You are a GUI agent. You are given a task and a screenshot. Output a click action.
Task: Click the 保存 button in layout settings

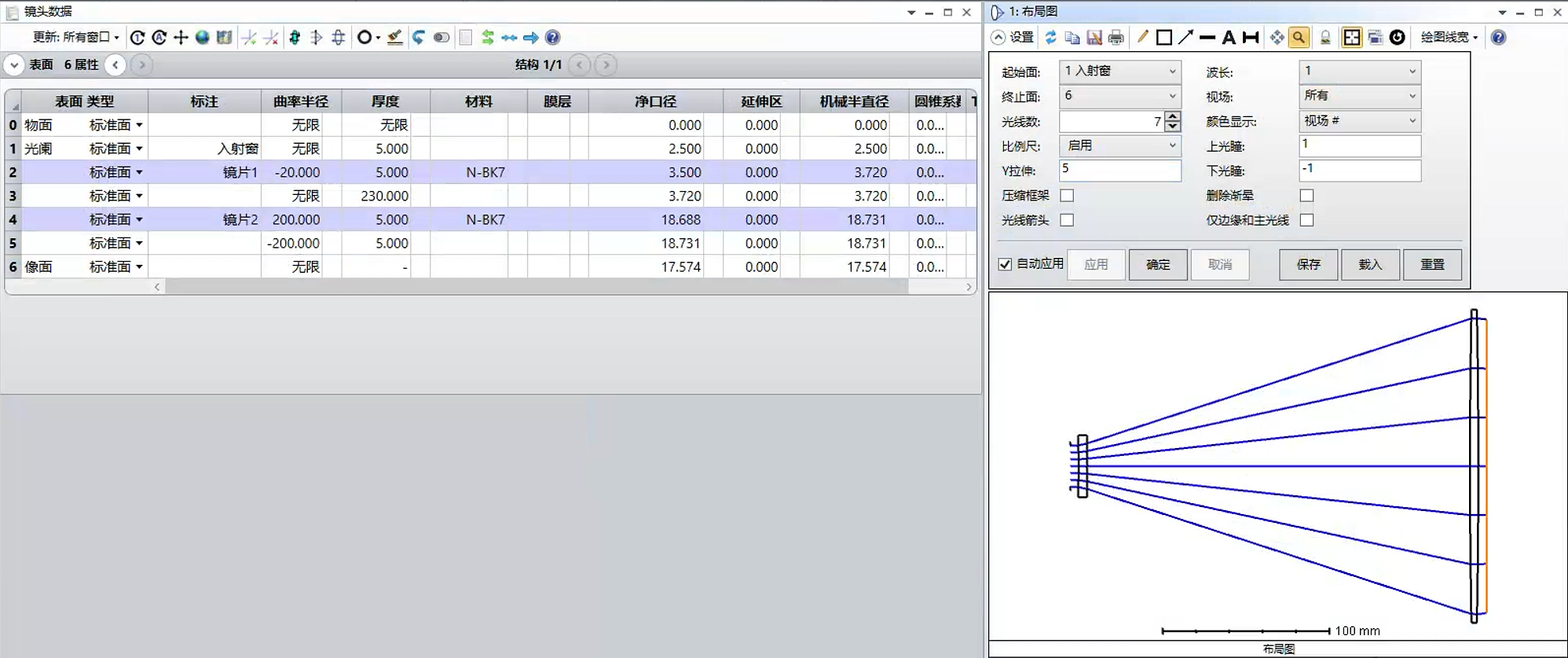(x=1308, y=265)
